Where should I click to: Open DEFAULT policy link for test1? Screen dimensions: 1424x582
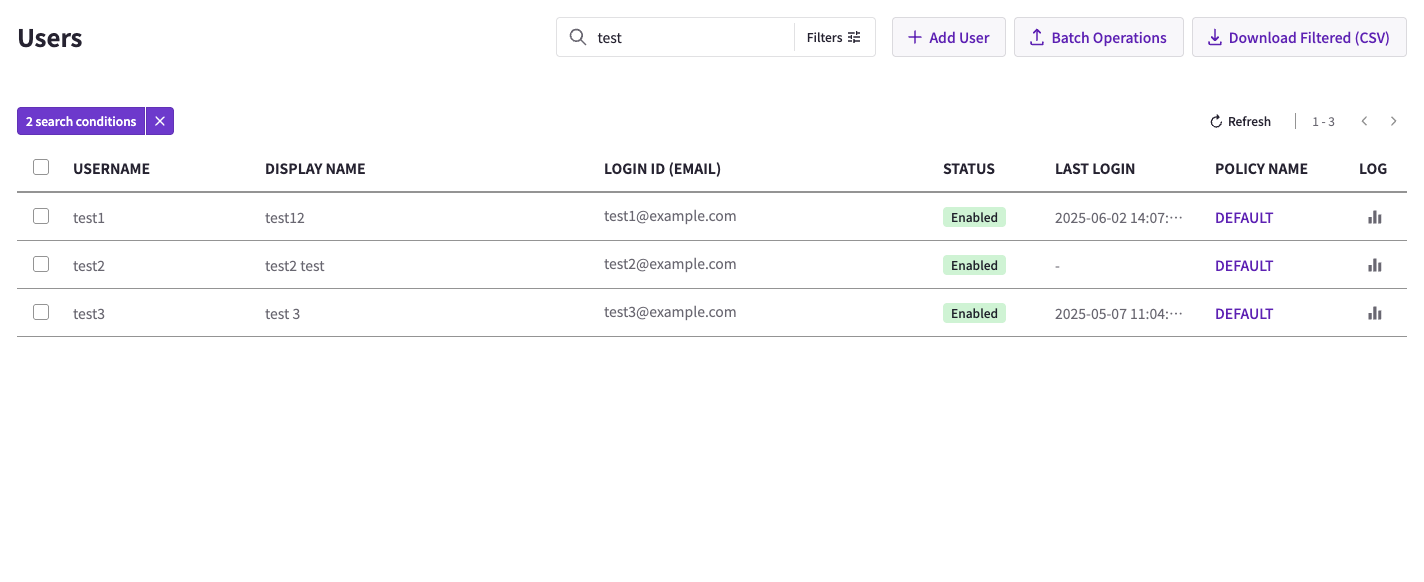point(1244,218)
